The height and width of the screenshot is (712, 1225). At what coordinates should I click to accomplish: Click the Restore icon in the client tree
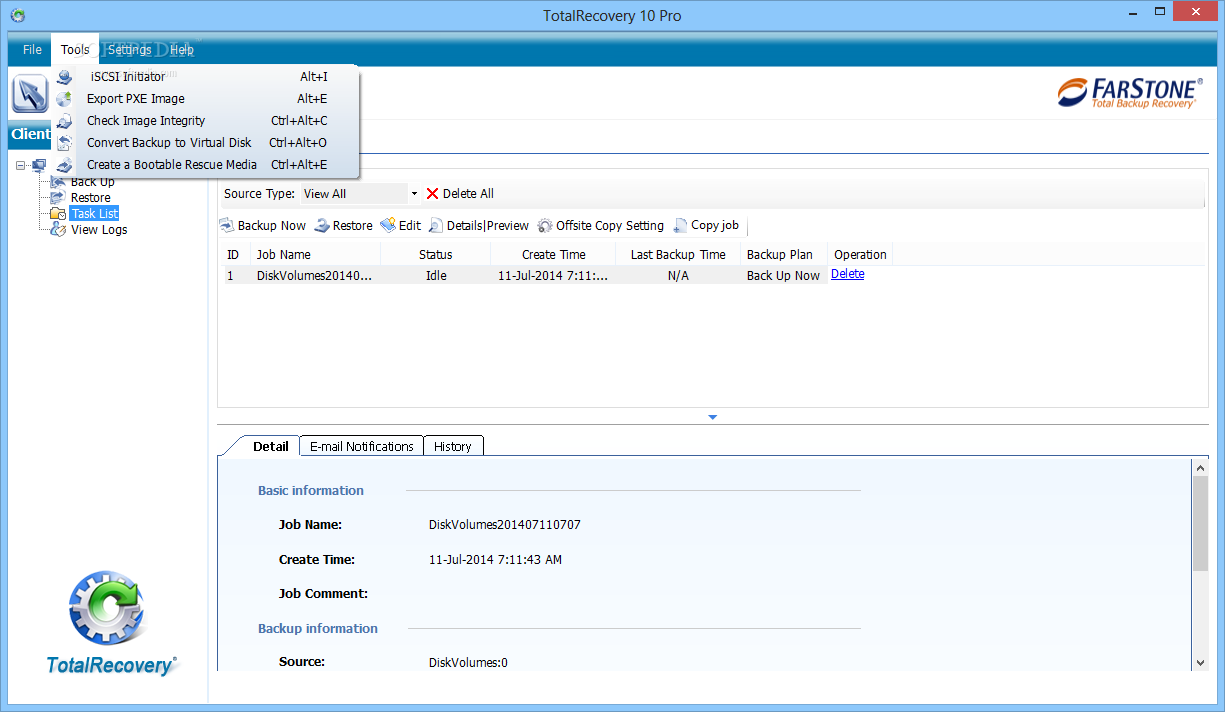pos(58,198)
